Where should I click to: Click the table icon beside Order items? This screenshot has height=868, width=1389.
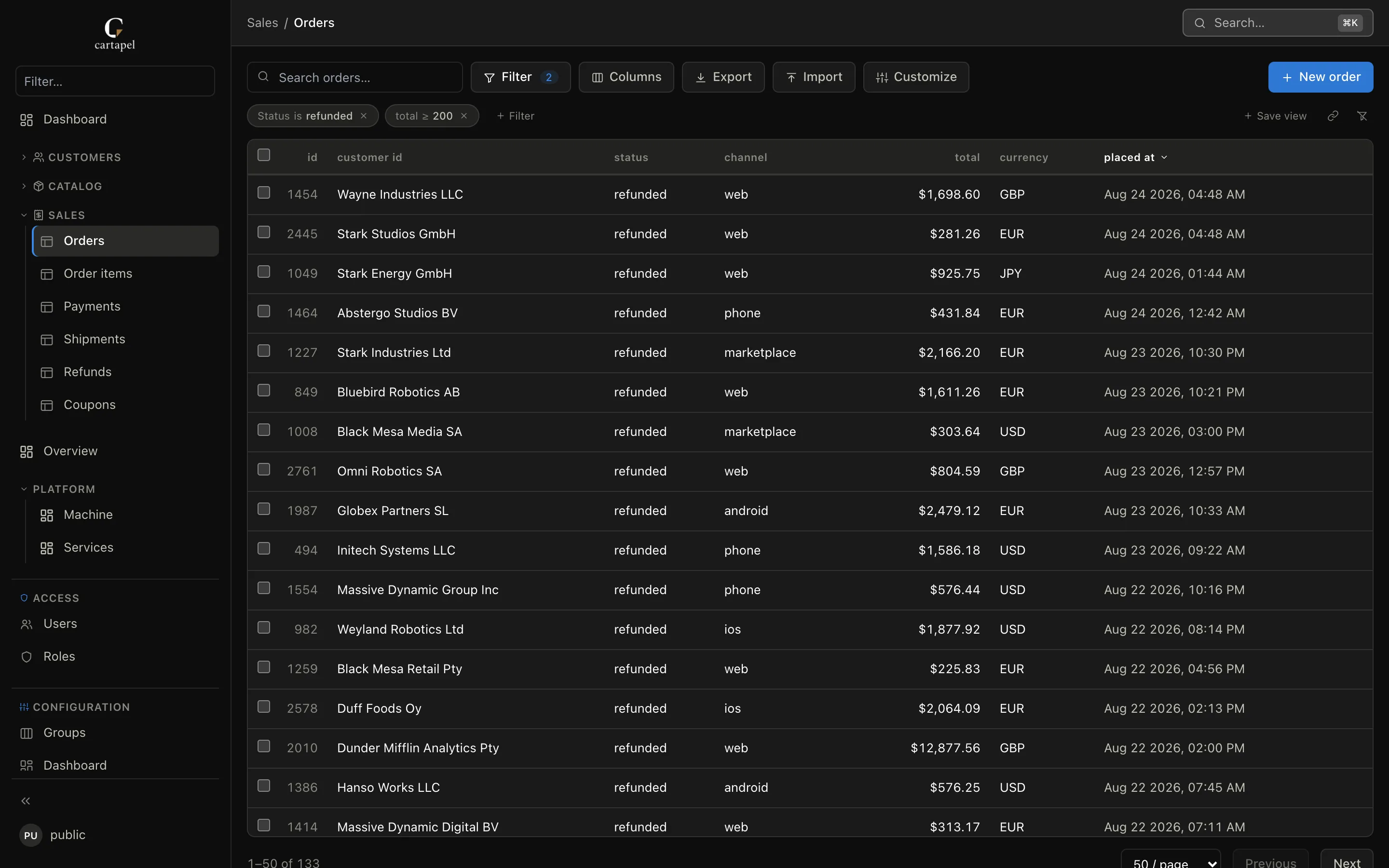click(x=47, y=274)
